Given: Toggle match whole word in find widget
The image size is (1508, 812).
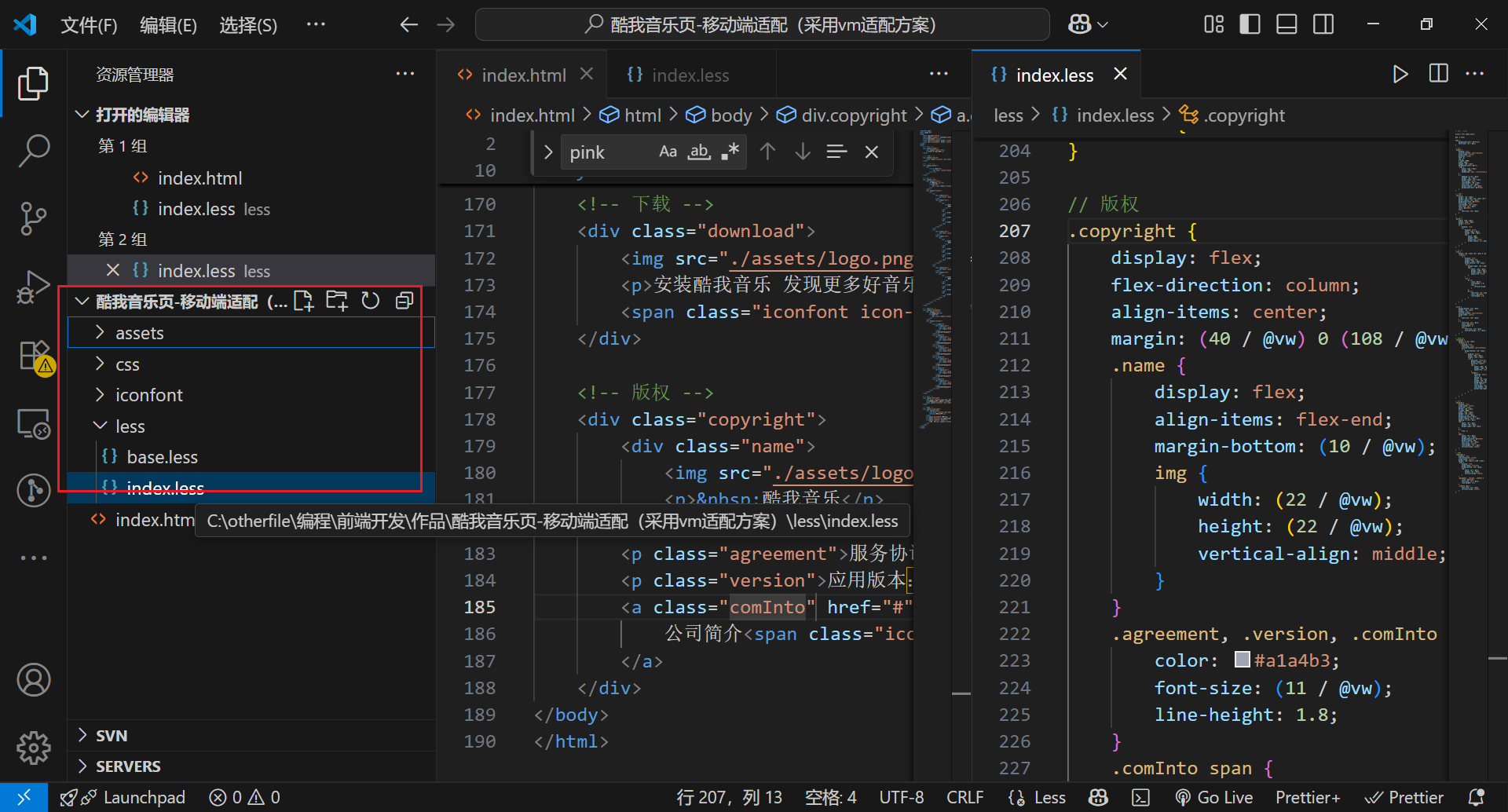Looking at the screenshot, I should (x=699, y=152).
